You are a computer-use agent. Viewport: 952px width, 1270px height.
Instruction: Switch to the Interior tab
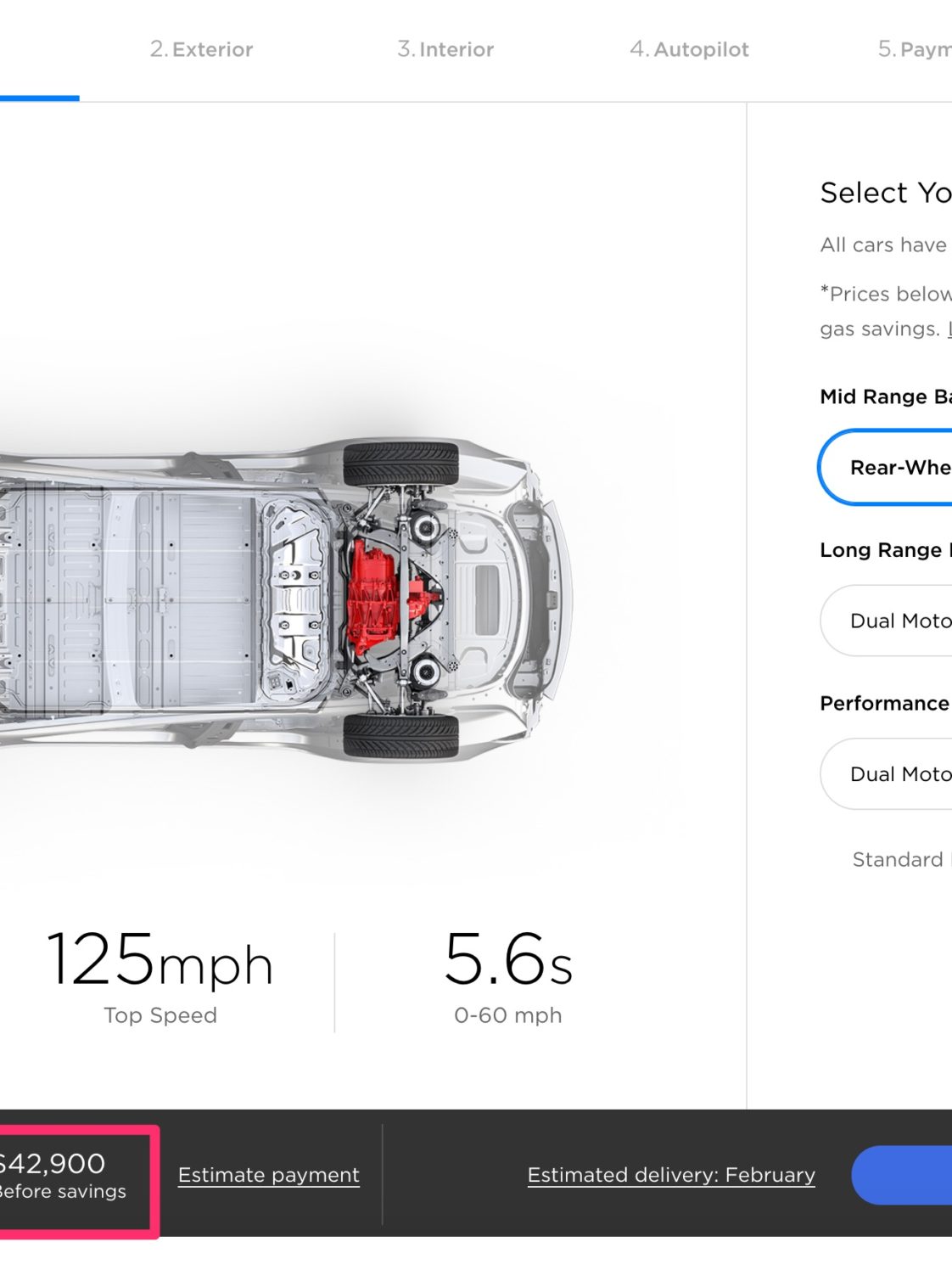pos(445,49)
